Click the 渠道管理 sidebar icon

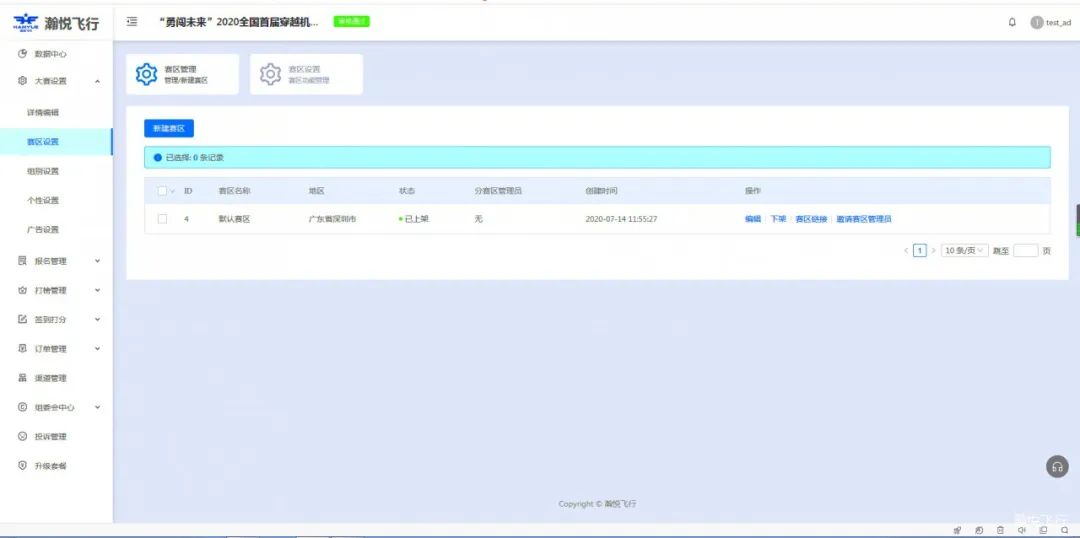click(23, 378)
